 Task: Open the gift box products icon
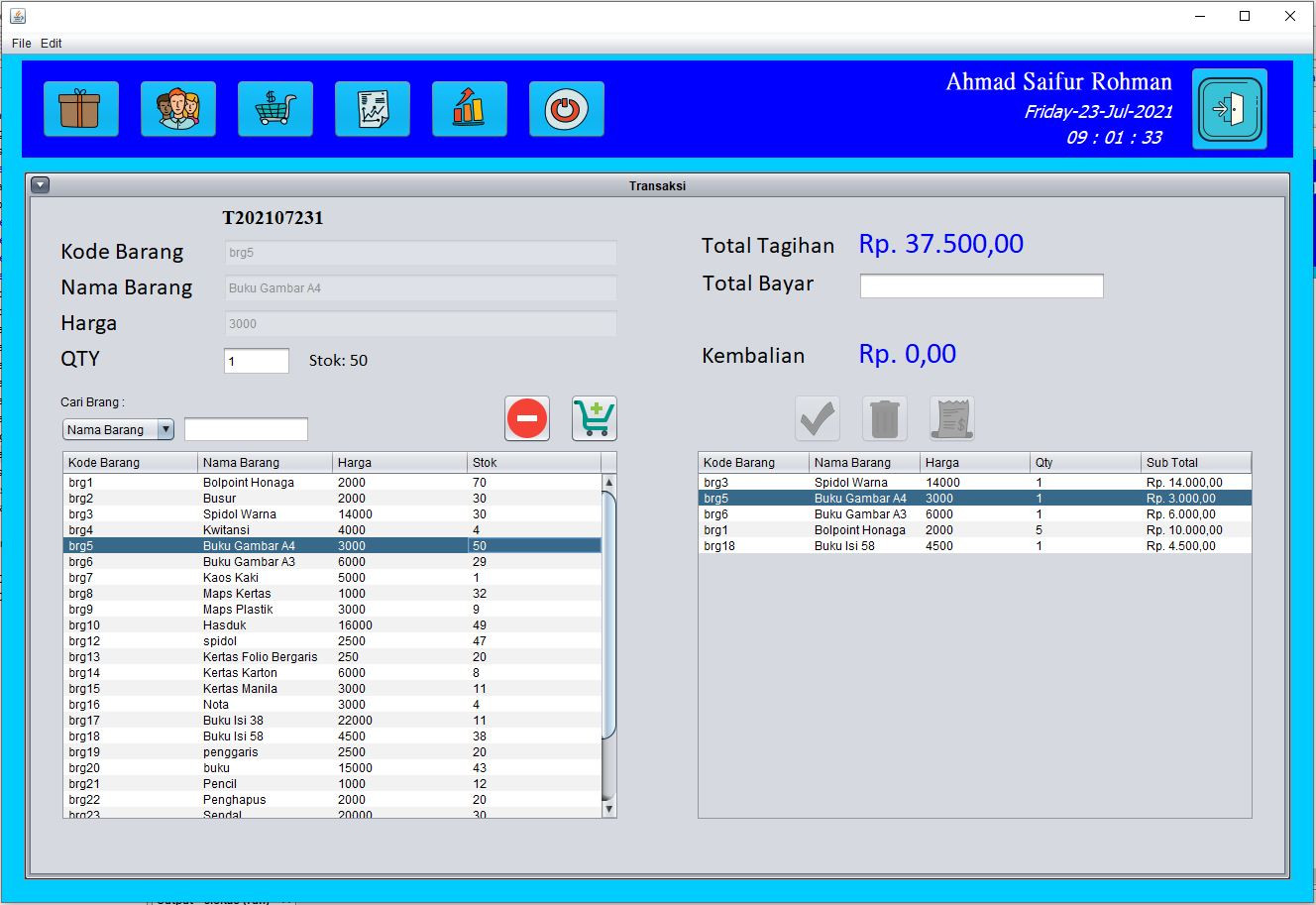point(80,108)
